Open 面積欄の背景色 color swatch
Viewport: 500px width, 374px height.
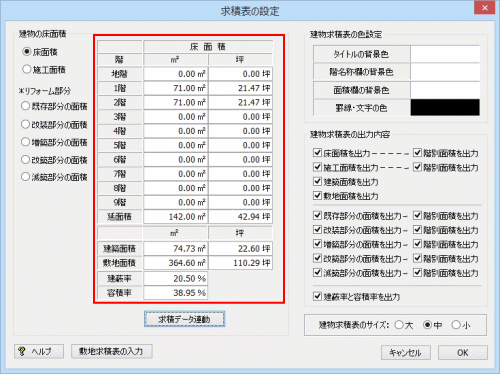(445, 90)
